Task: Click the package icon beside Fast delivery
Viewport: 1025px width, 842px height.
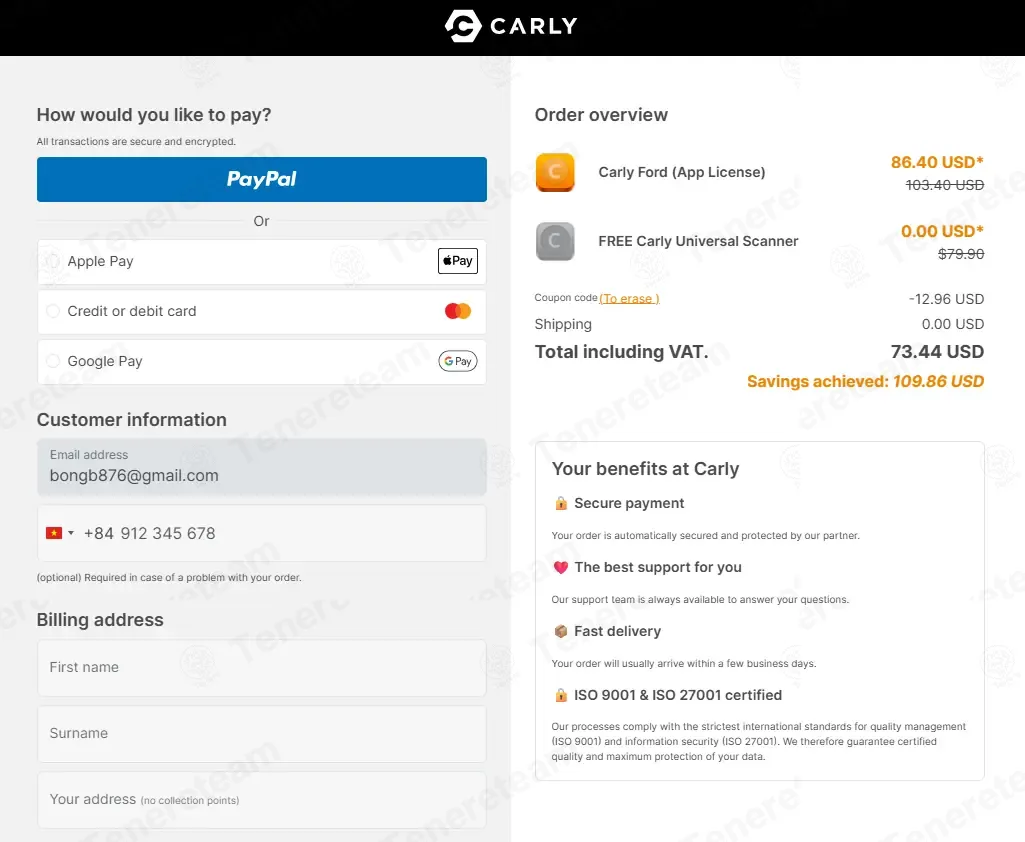Action: pos(561,632)
